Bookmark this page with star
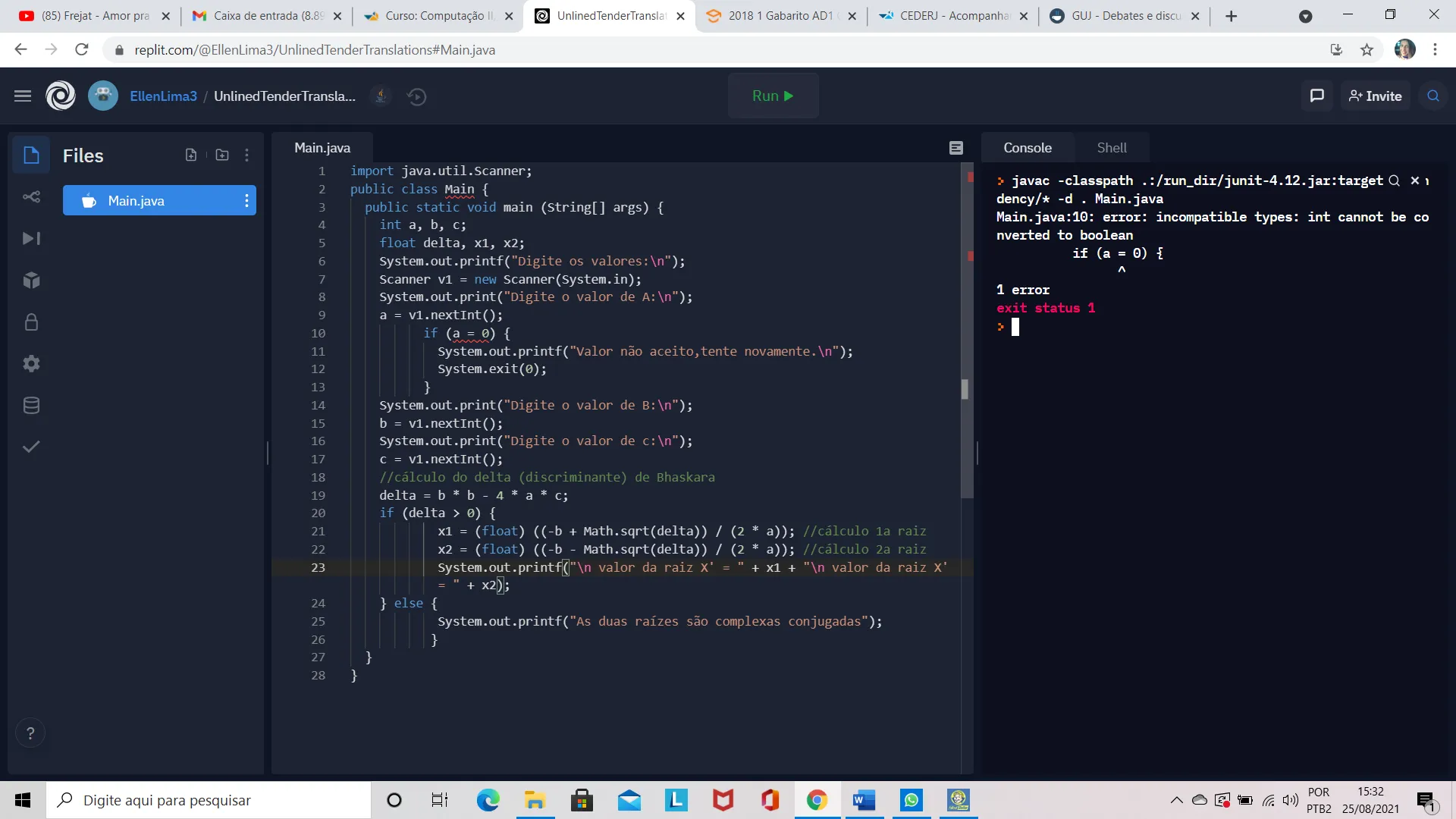 pos(1367,49)
